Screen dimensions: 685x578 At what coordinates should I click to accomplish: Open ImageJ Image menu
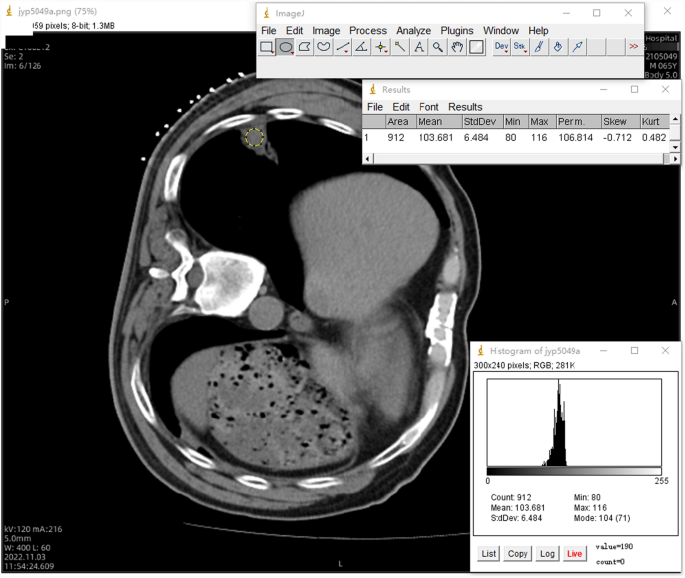point(326,31)
